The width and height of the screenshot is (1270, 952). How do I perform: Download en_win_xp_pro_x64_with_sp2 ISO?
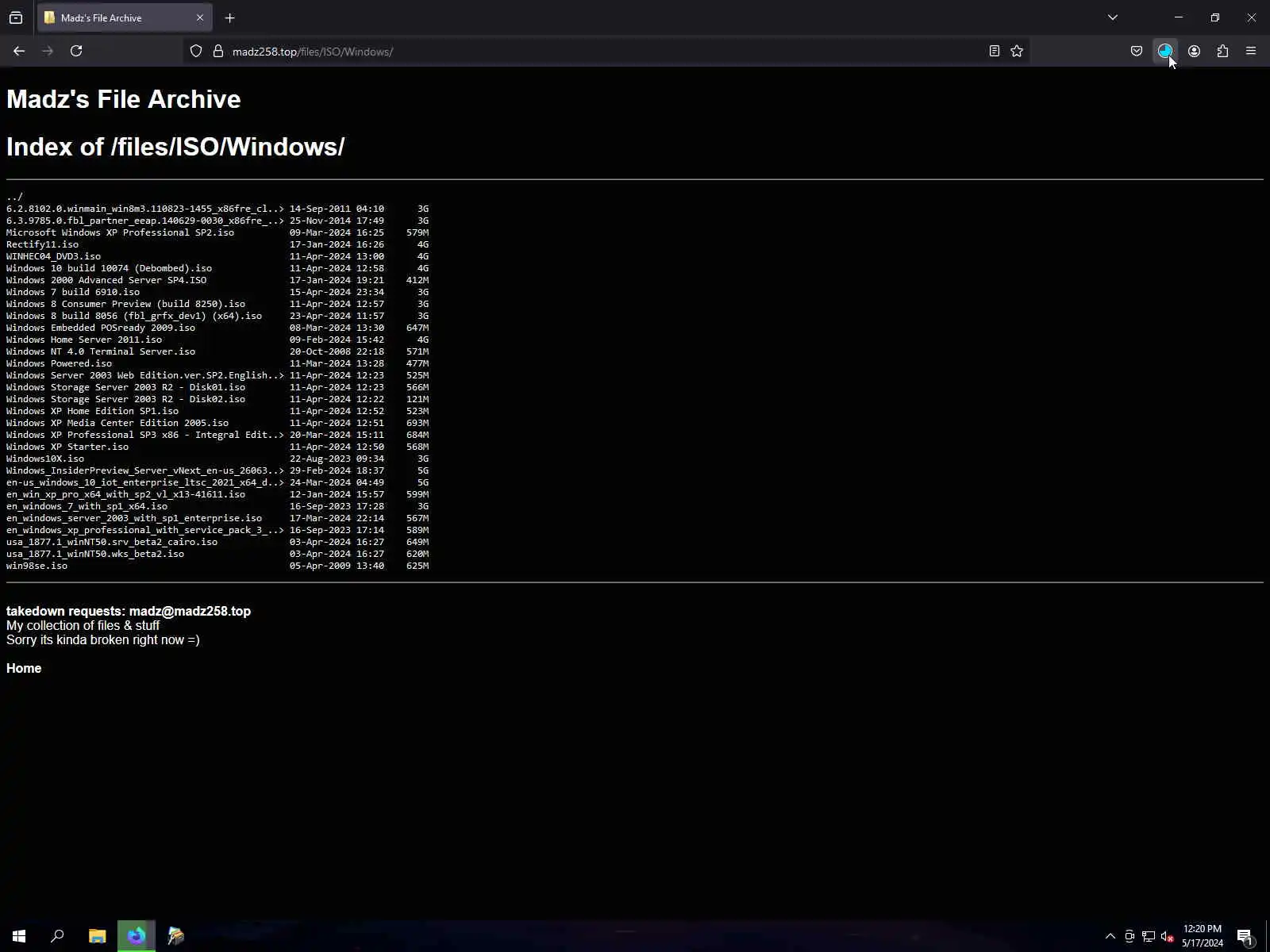click(126, 494)
